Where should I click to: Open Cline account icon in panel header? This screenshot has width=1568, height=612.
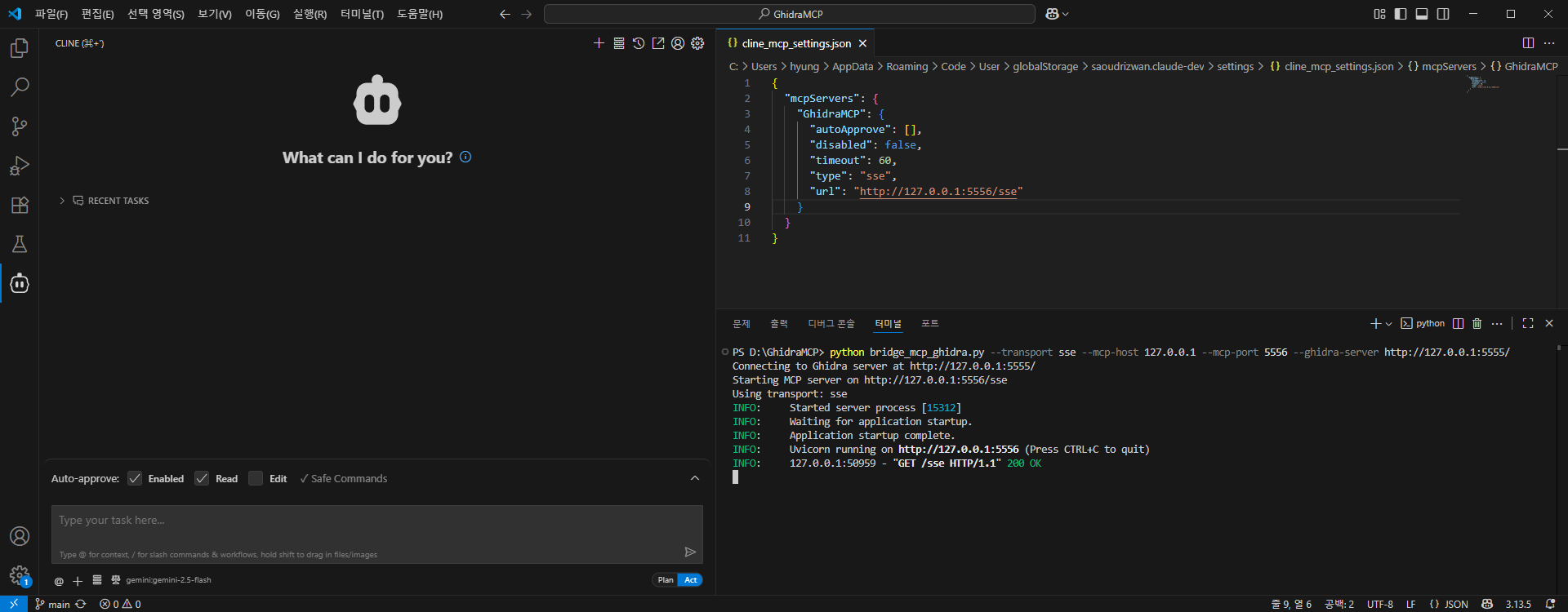point(678,43)
